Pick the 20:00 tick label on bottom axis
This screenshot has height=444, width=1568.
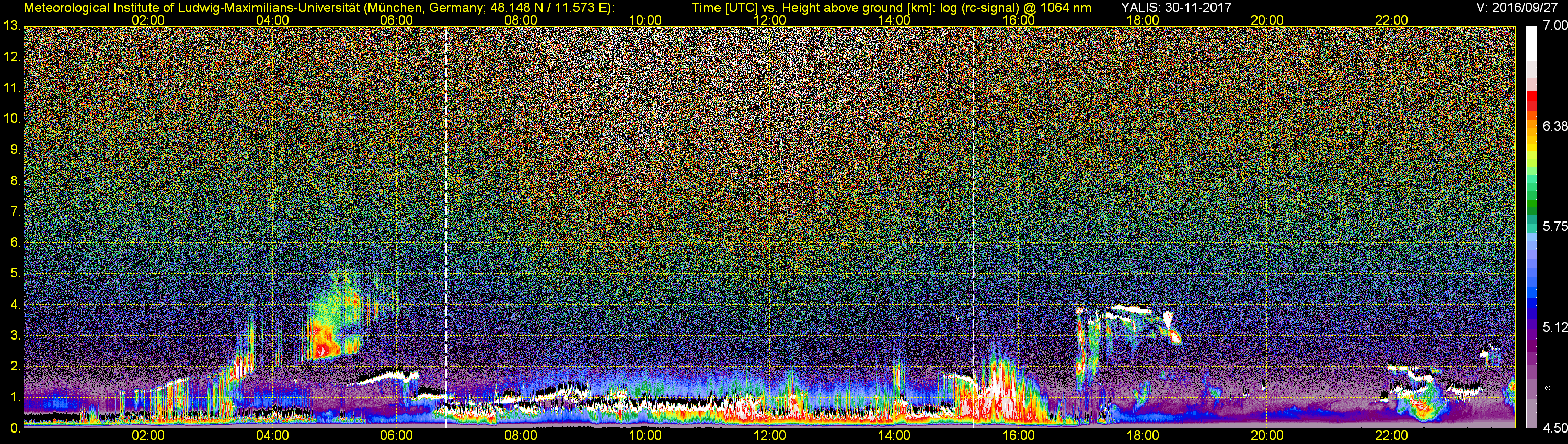pyautogui.click(x=1267, y=436)
